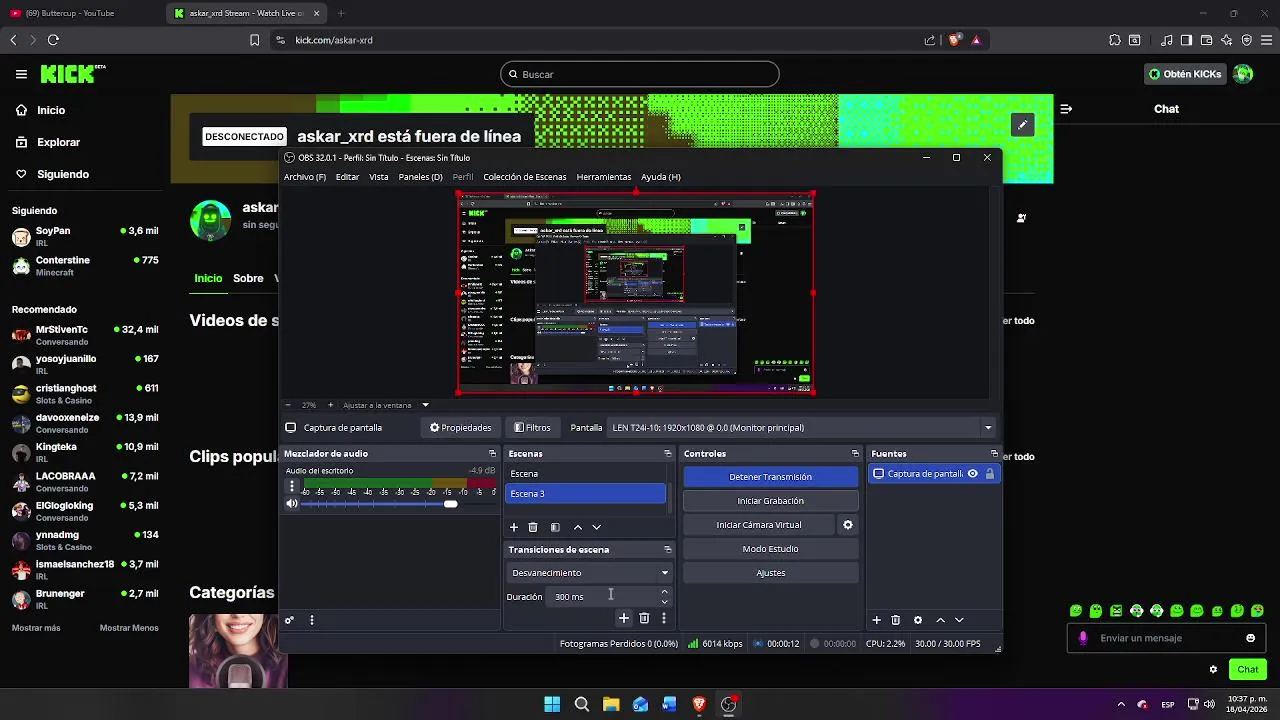
Task: Open Herramientas menu in OBS
Action: point(604,177)
